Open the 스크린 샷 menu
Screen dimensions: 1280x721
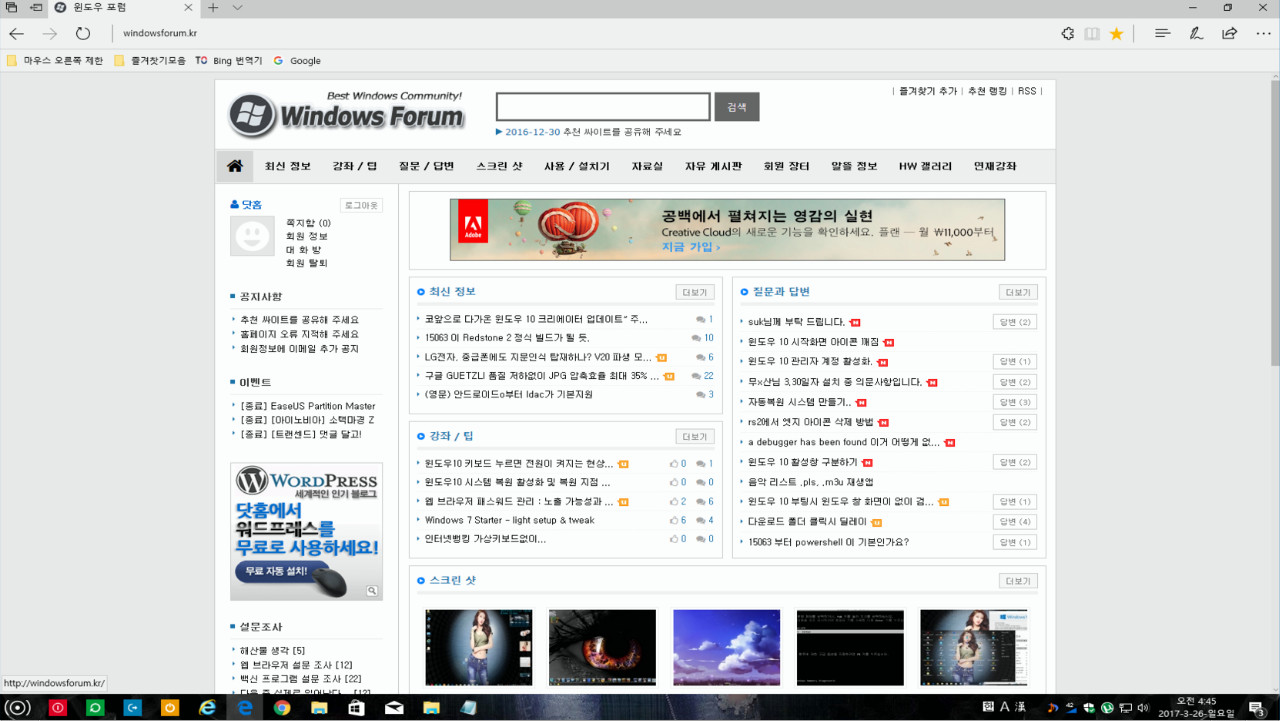(x=499, y=166)
